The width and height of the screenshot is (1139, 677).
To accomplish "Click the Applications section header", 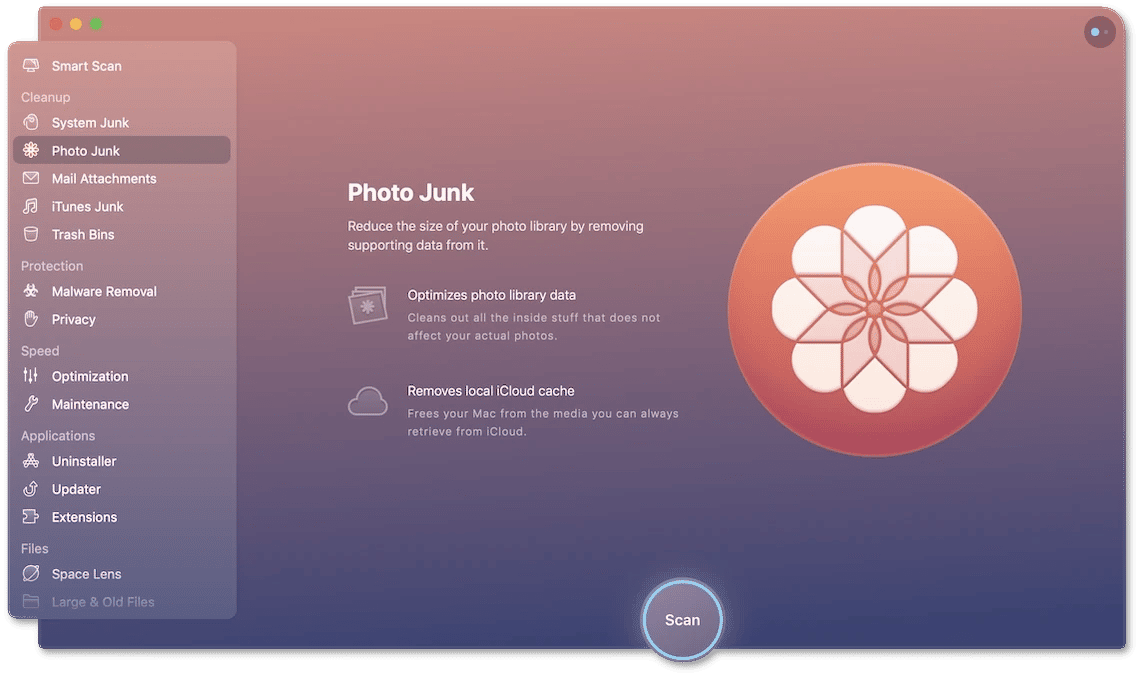I will [58, 436].
